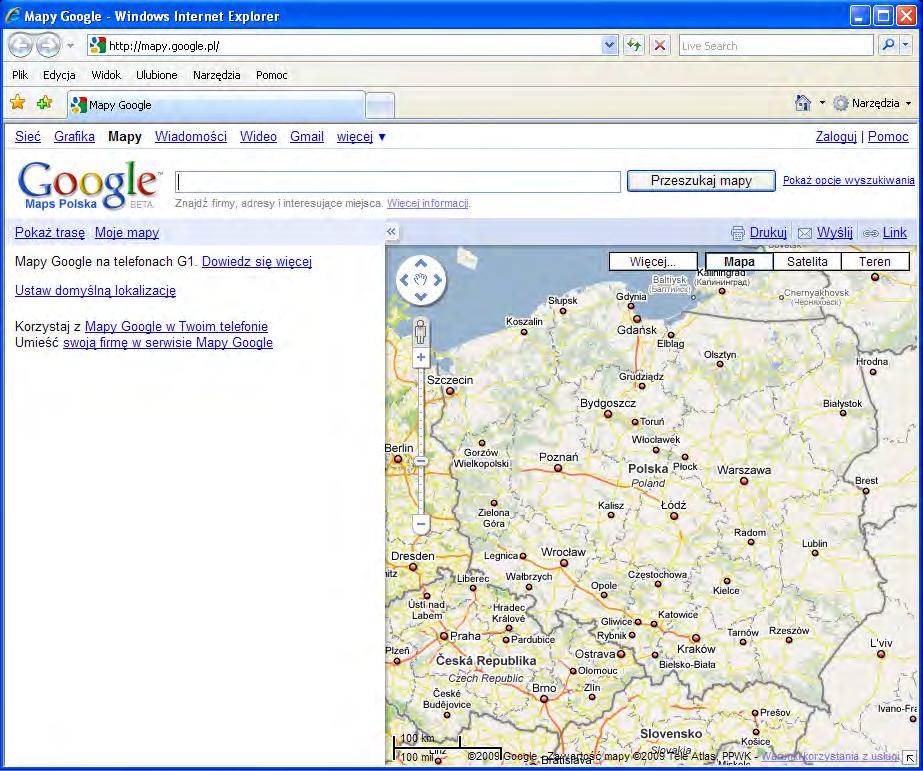Click the Refresh page icon

coord(634,45)
